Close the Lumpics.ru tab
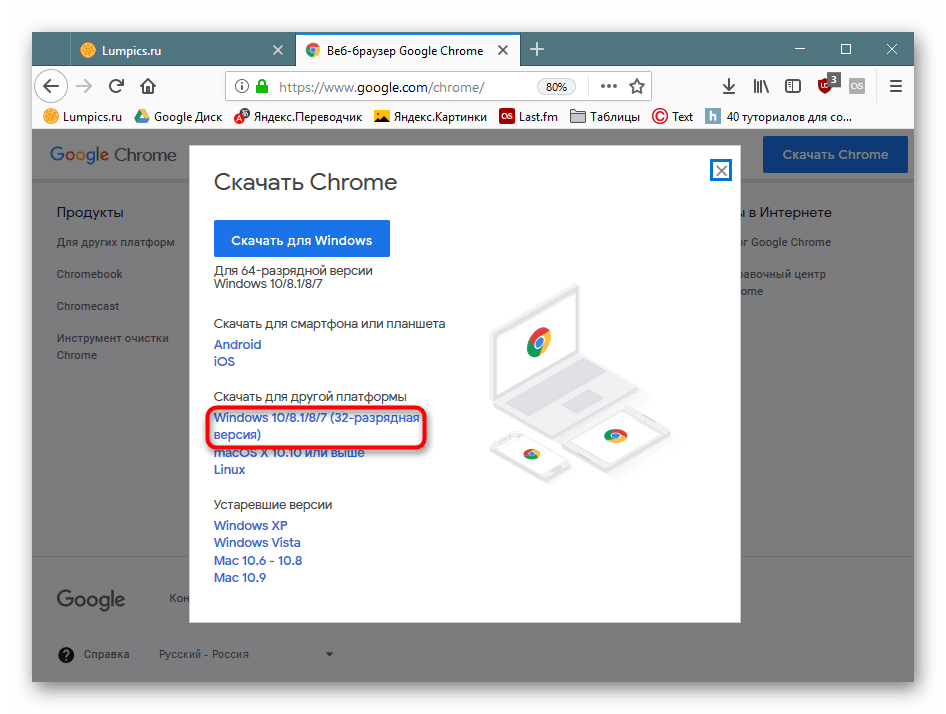This screenshot has height=714, width=946. 278,50
